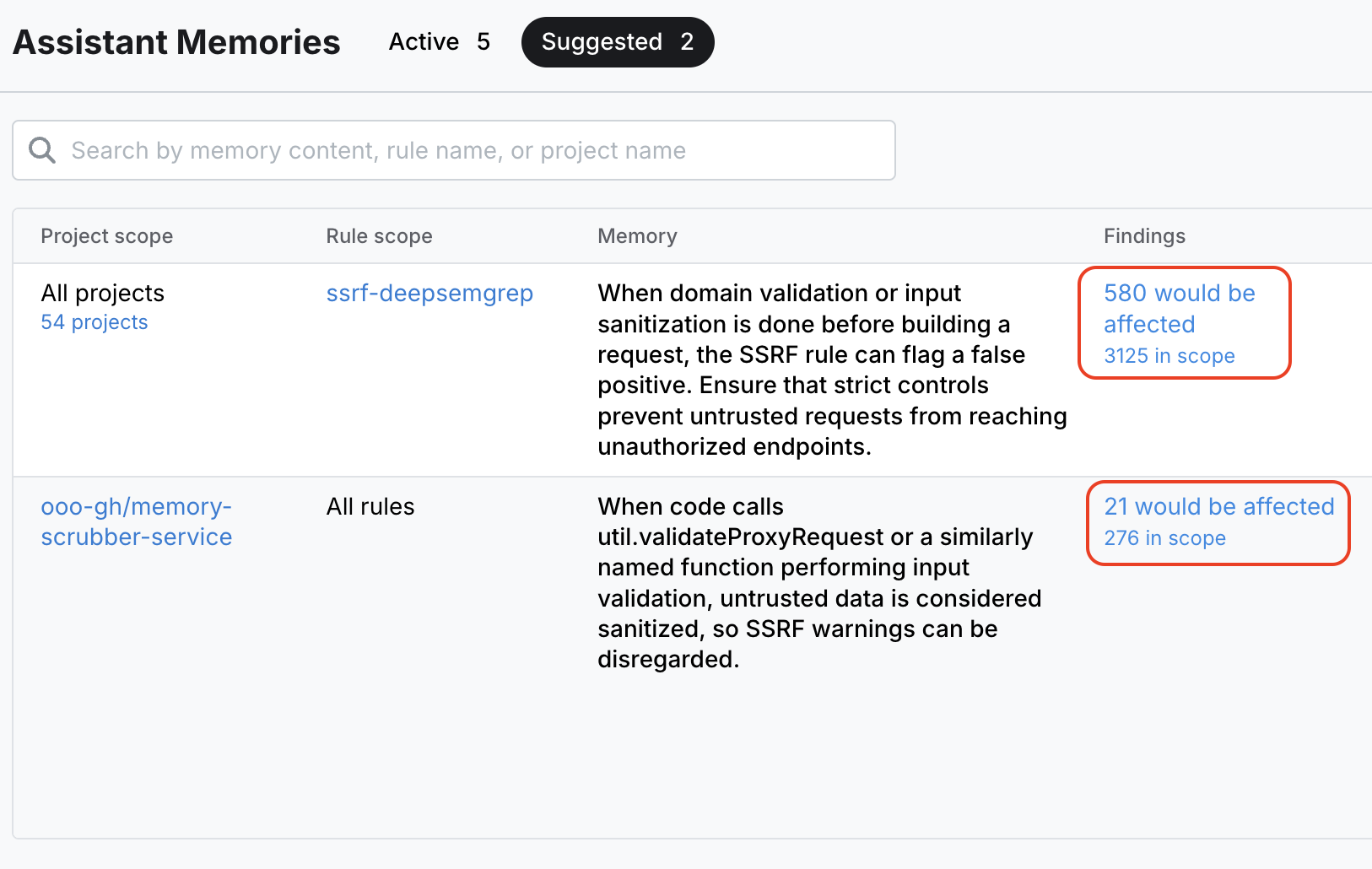Open the 54 projects link
This screenshot has width=1372, height=869.
(x=94, y=322)
